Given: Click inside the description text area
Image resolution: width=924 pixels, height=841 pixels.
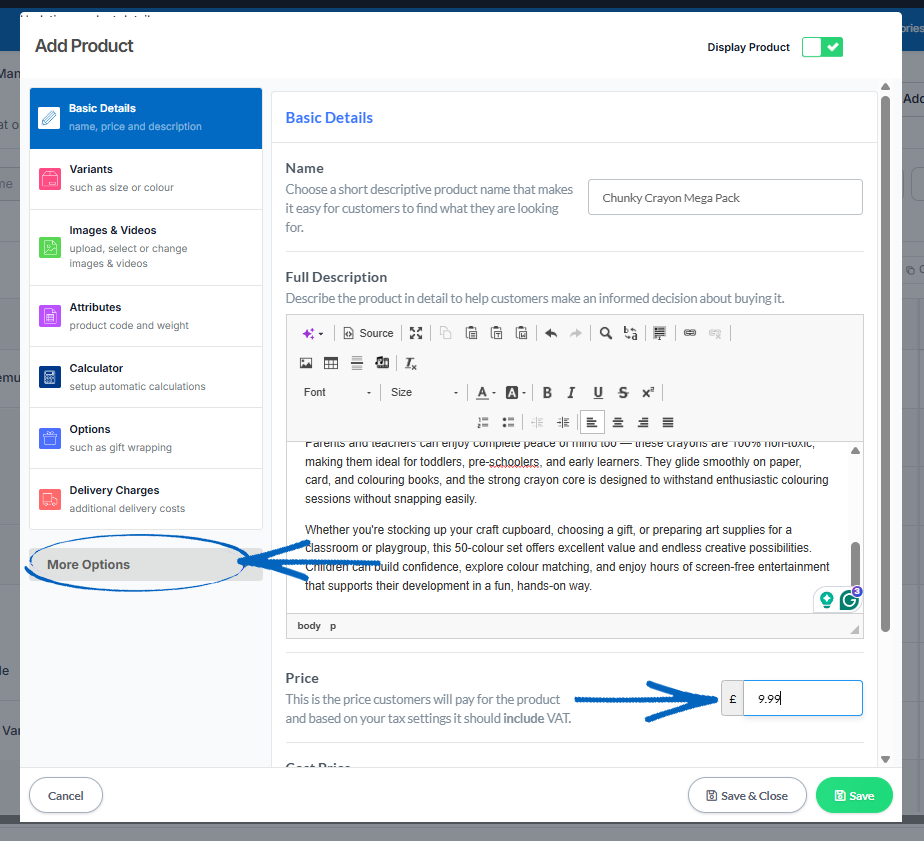Looking at the screenshot, I should 567,527.
